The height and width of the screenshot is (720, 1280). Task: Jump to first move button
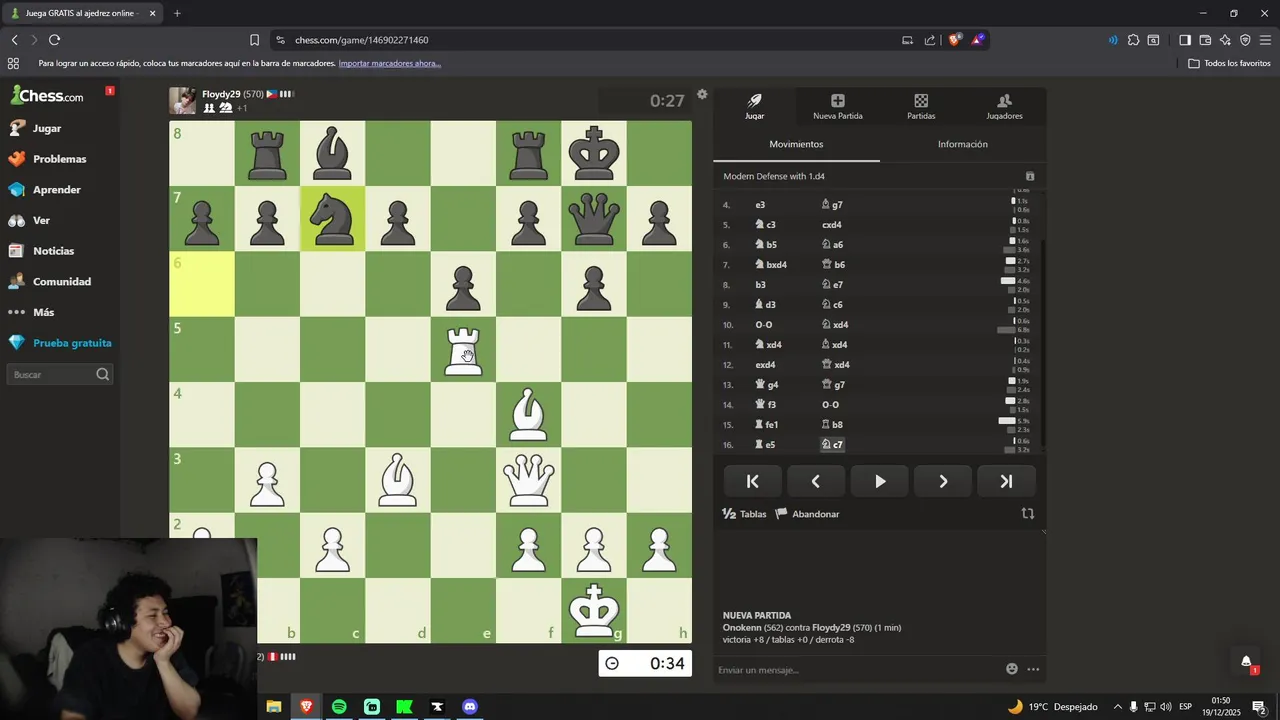coord(752,481)
